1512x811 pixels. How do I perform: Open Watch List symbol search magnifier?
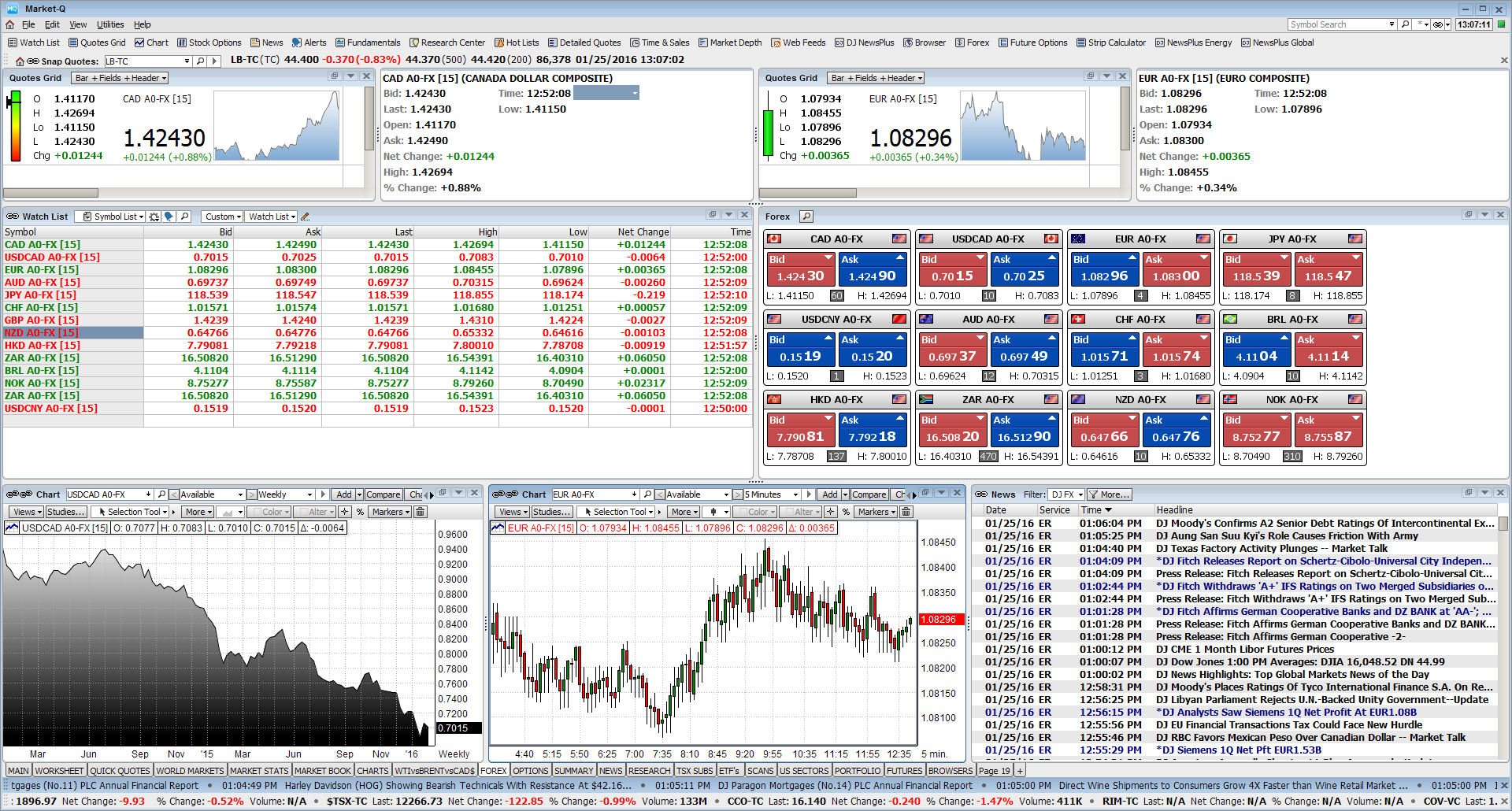[x=184, y=217]
